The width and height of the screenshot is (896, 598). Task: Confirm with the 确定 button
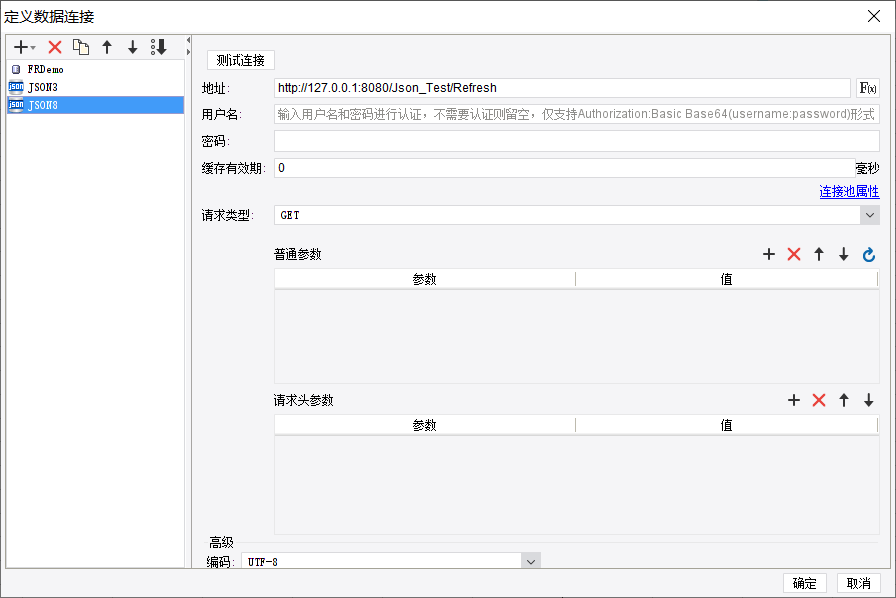[x=805, y=583]
